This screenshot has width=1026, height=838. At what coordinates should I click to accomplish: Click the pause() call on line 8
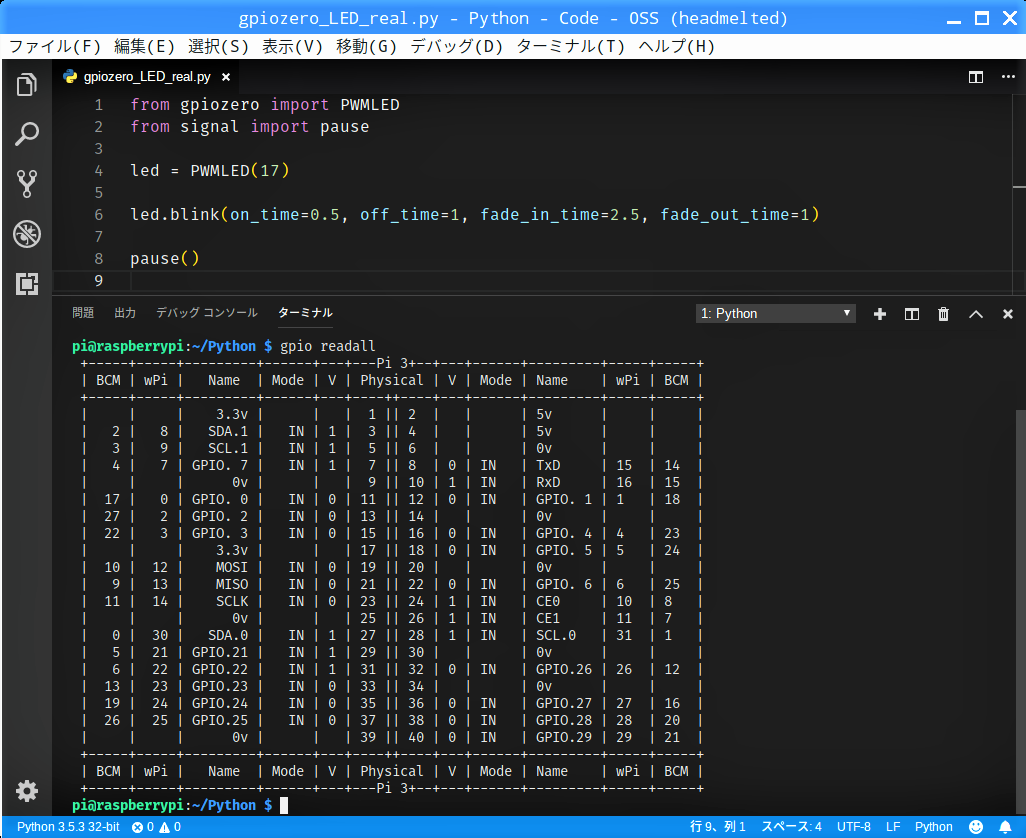tap(164, 258)
